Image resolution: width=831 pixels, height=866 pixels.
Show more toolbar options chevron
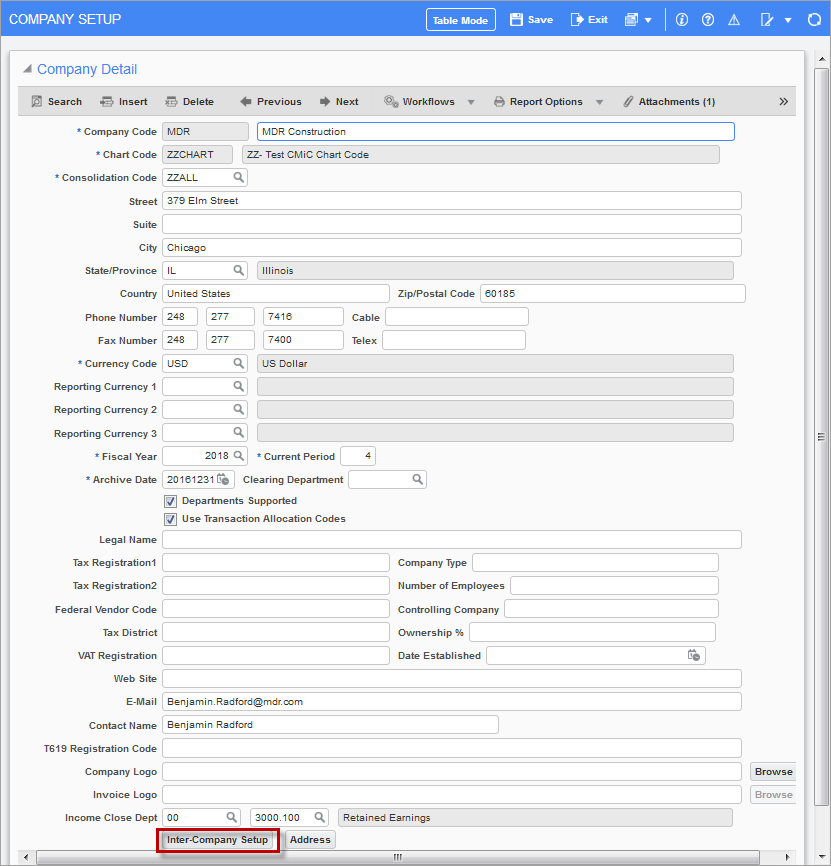tap(784, 102)
